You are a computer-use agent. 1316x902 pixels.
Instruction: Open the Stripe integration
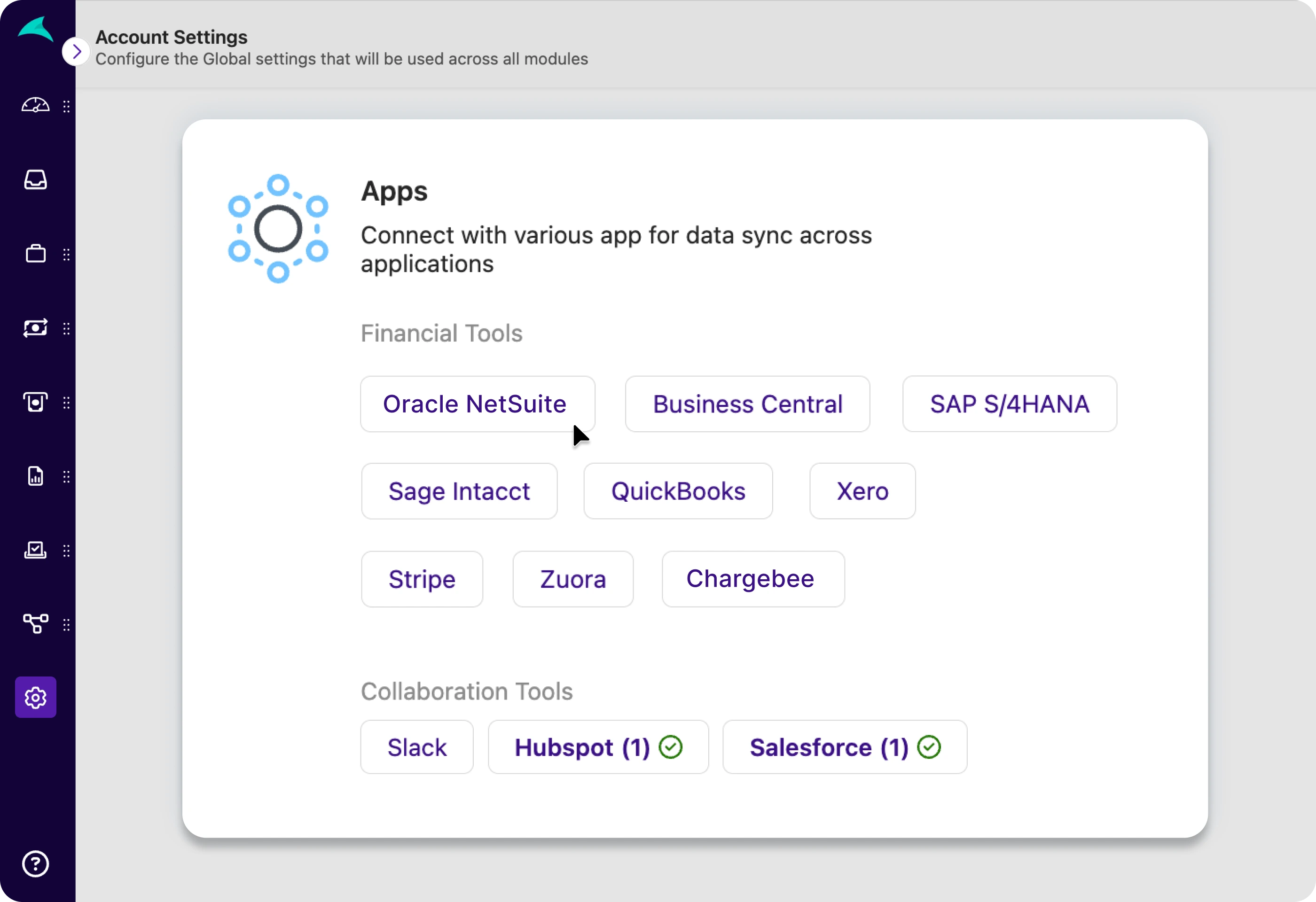422,579
